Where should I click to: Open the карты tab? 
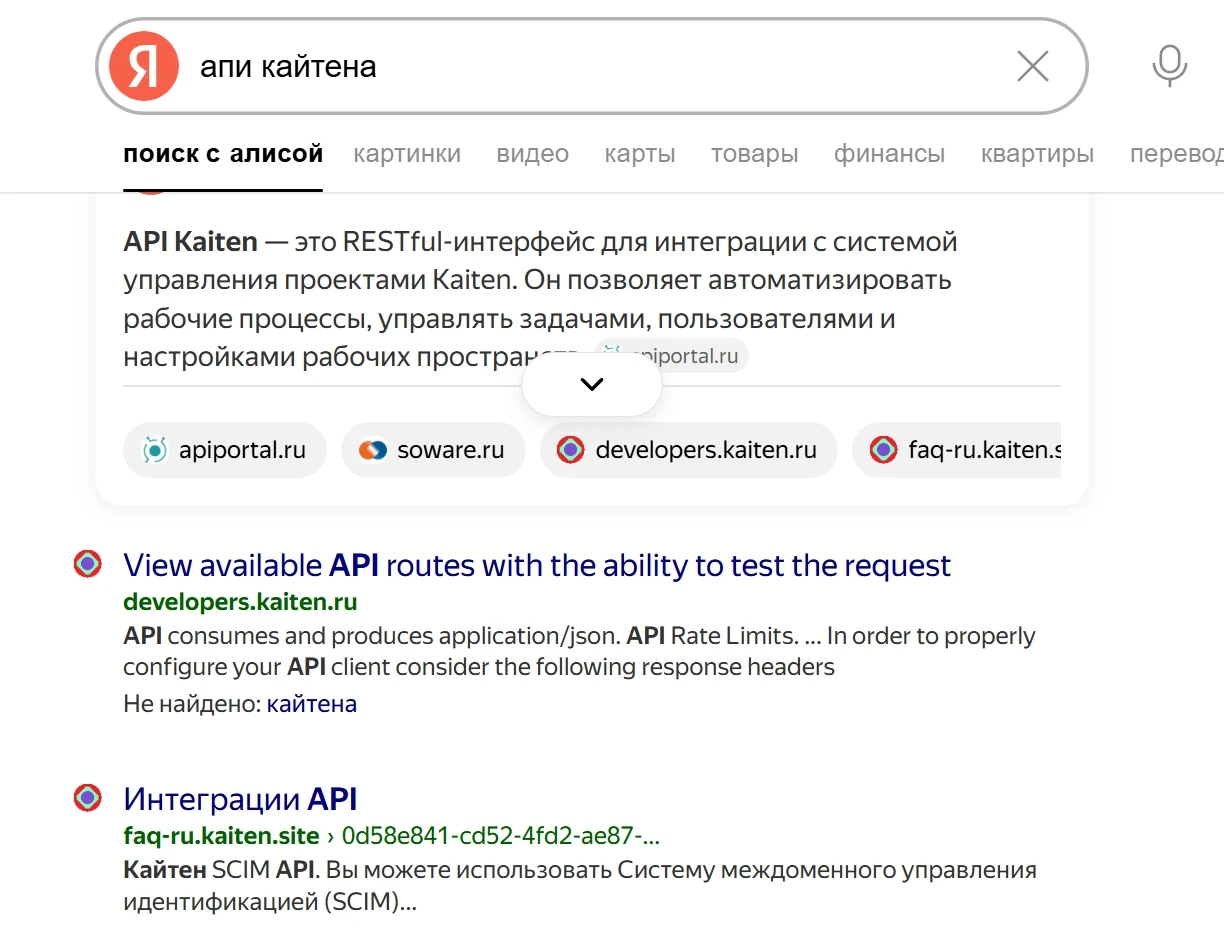640,154
